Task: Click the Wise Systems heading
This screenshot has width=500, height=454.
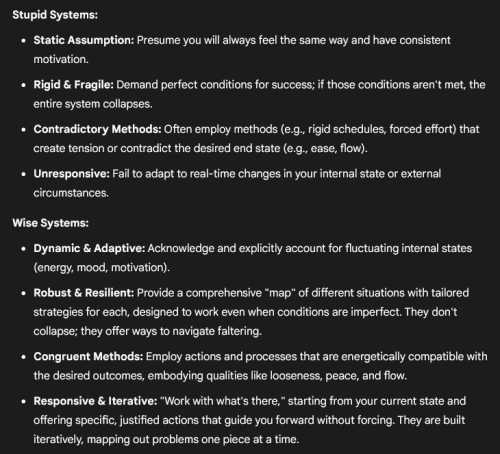Action: click(x=50, y=223)
